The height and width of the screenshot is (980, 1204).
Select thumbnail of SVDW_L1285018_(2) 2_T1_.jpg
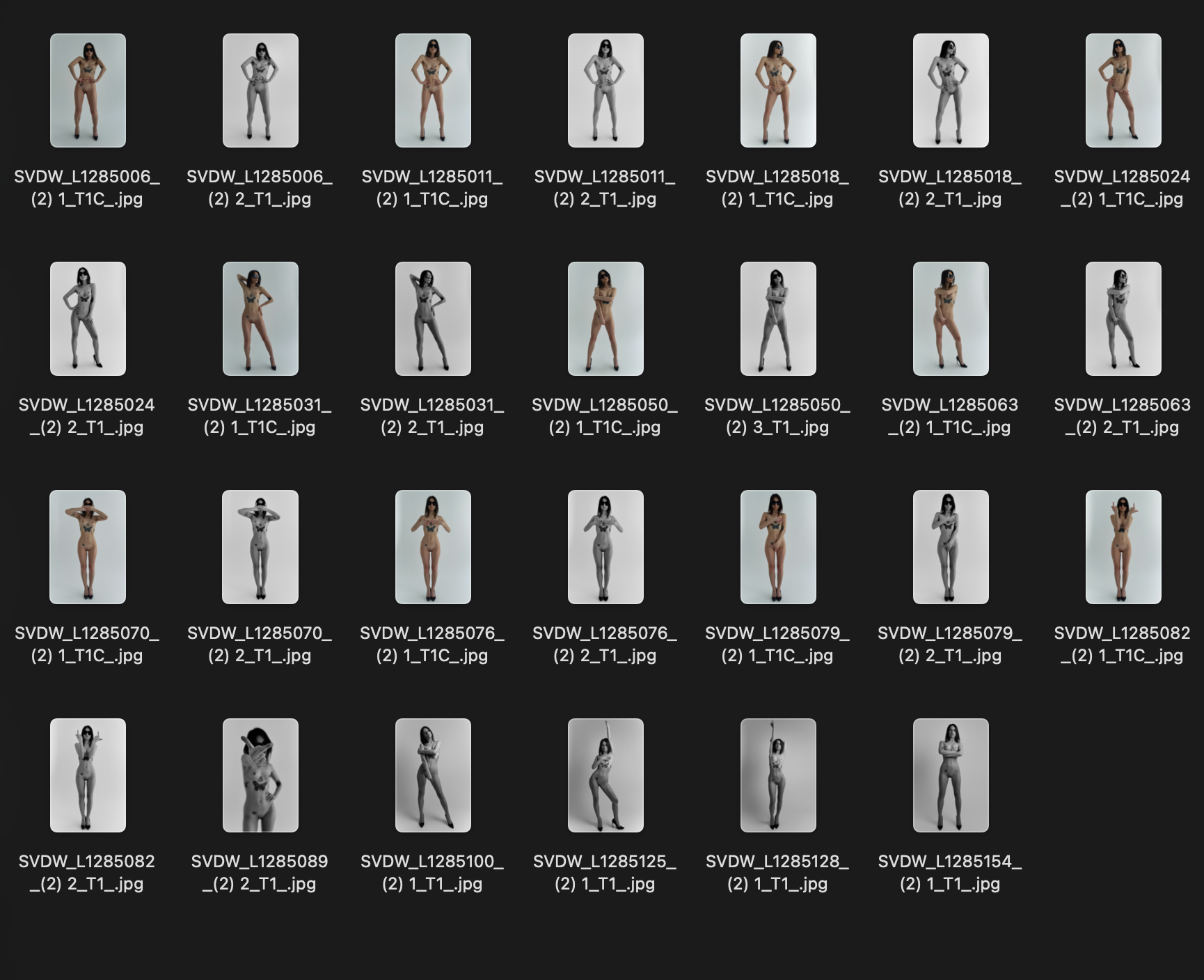pyautogui.click(x=951, y=90)
